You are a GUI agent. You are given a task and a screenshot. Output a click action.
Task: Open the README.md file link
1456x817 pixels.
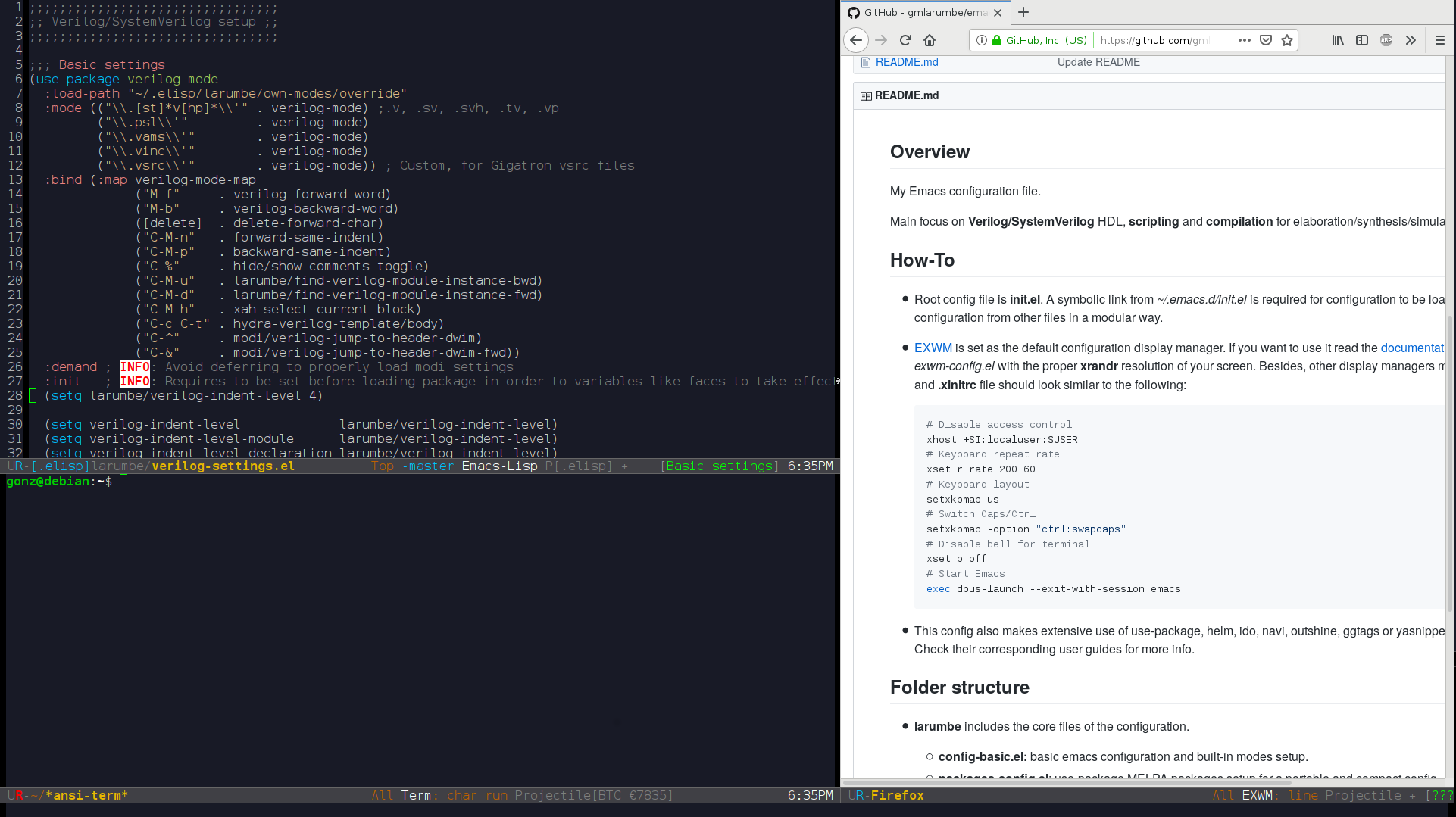click(x=906, y=62)
